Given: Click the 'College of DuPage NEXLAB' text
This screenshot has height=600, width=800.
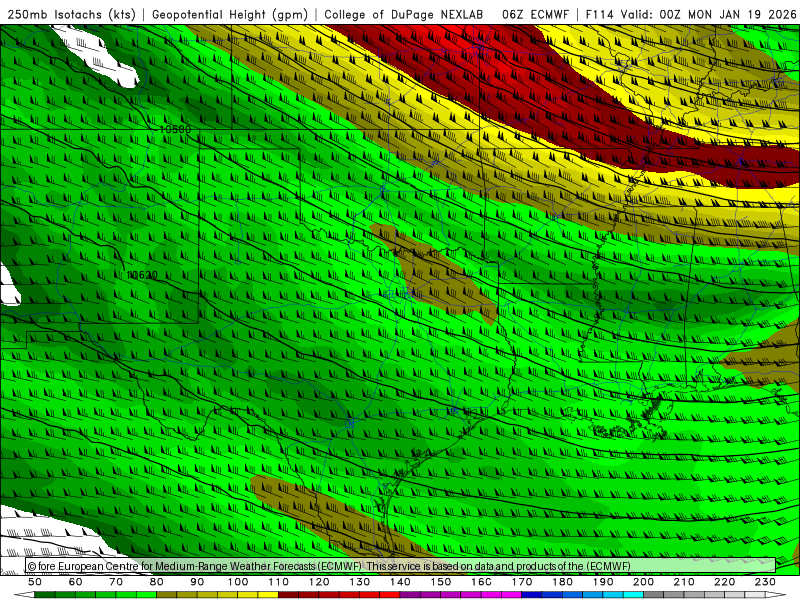Looking at the screenshot, I should coord(404,14).
